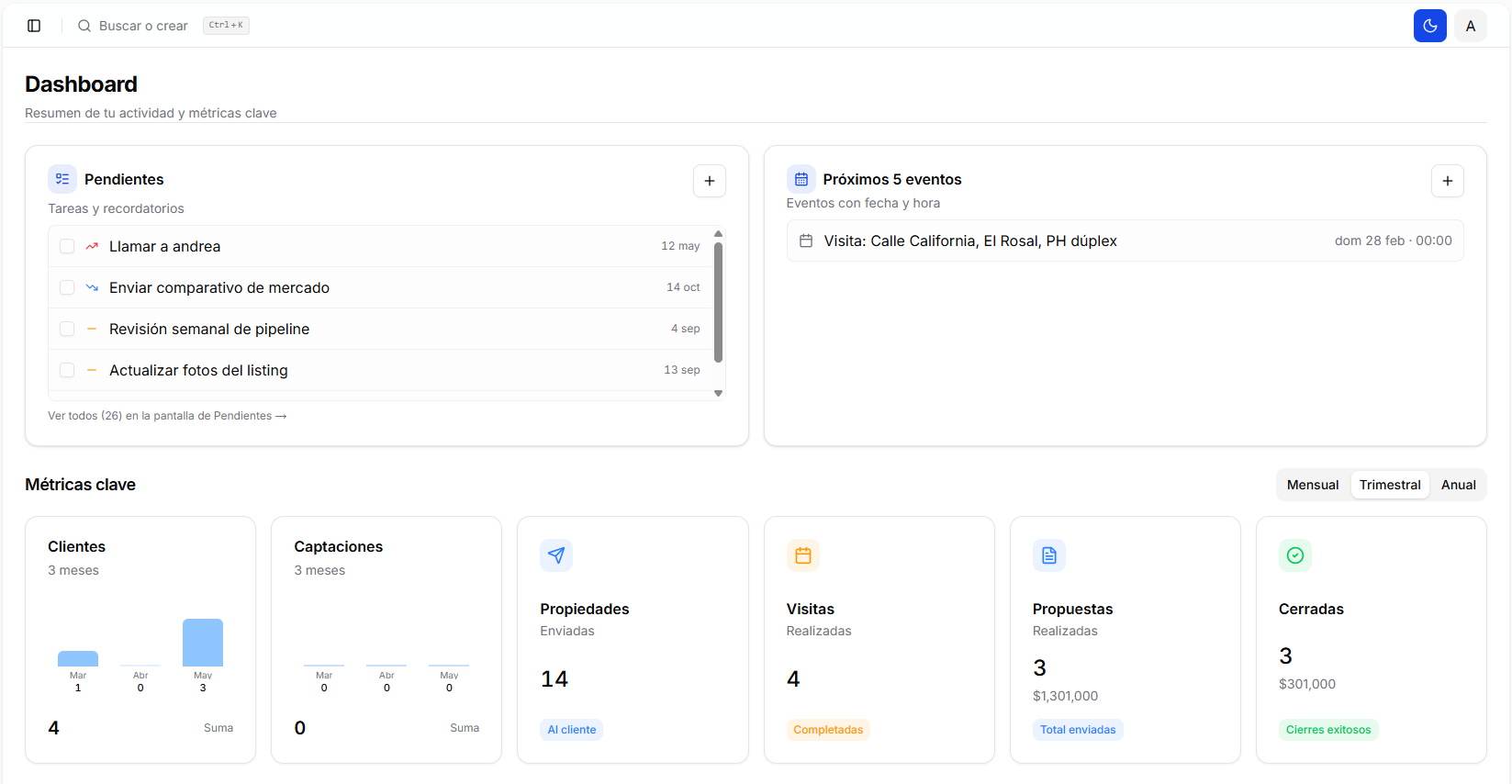Add a new event with plus button
Screen dimensions: 1512x784
[1448, 181]
